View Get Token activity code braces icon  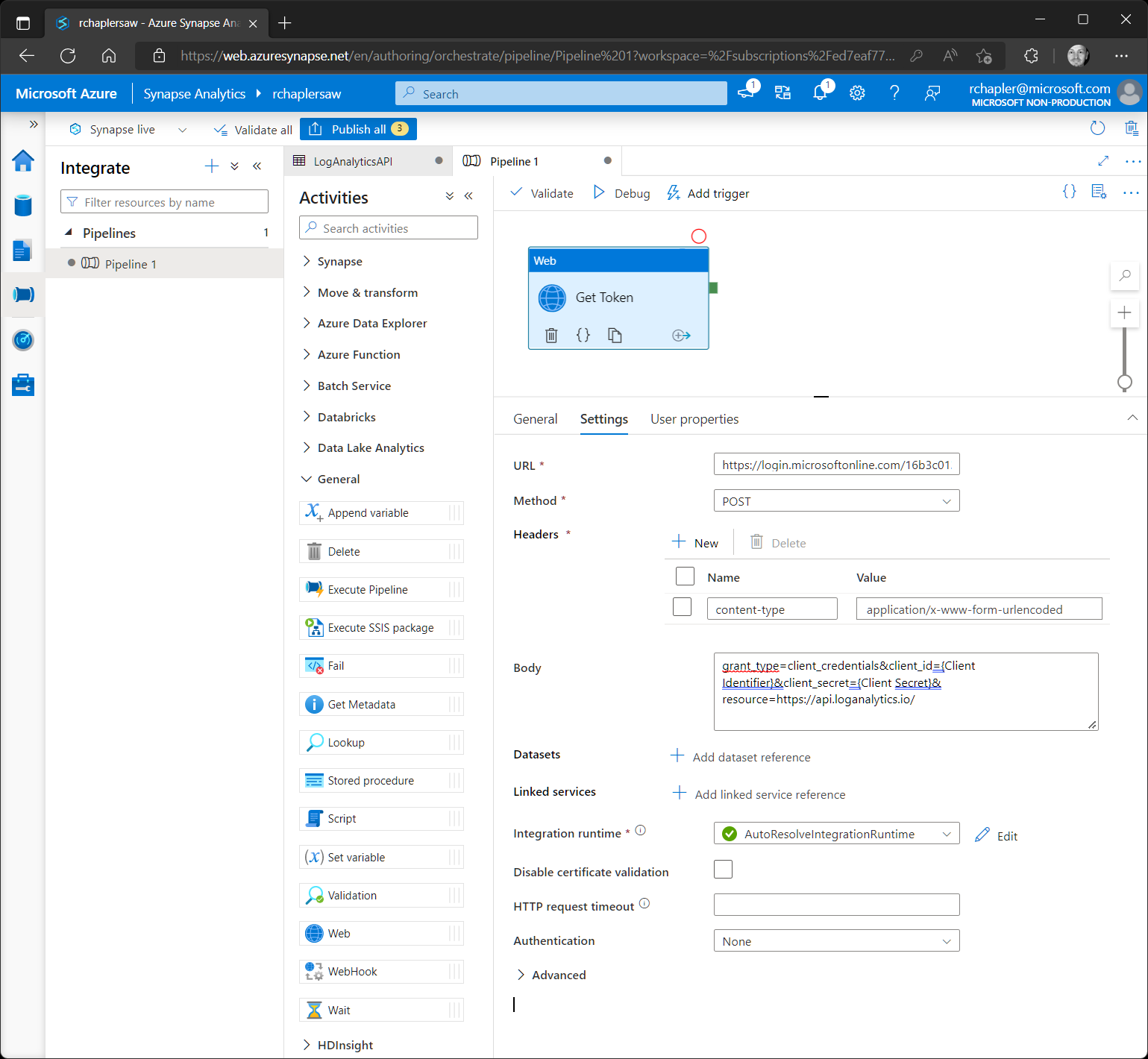pos(583,336)
